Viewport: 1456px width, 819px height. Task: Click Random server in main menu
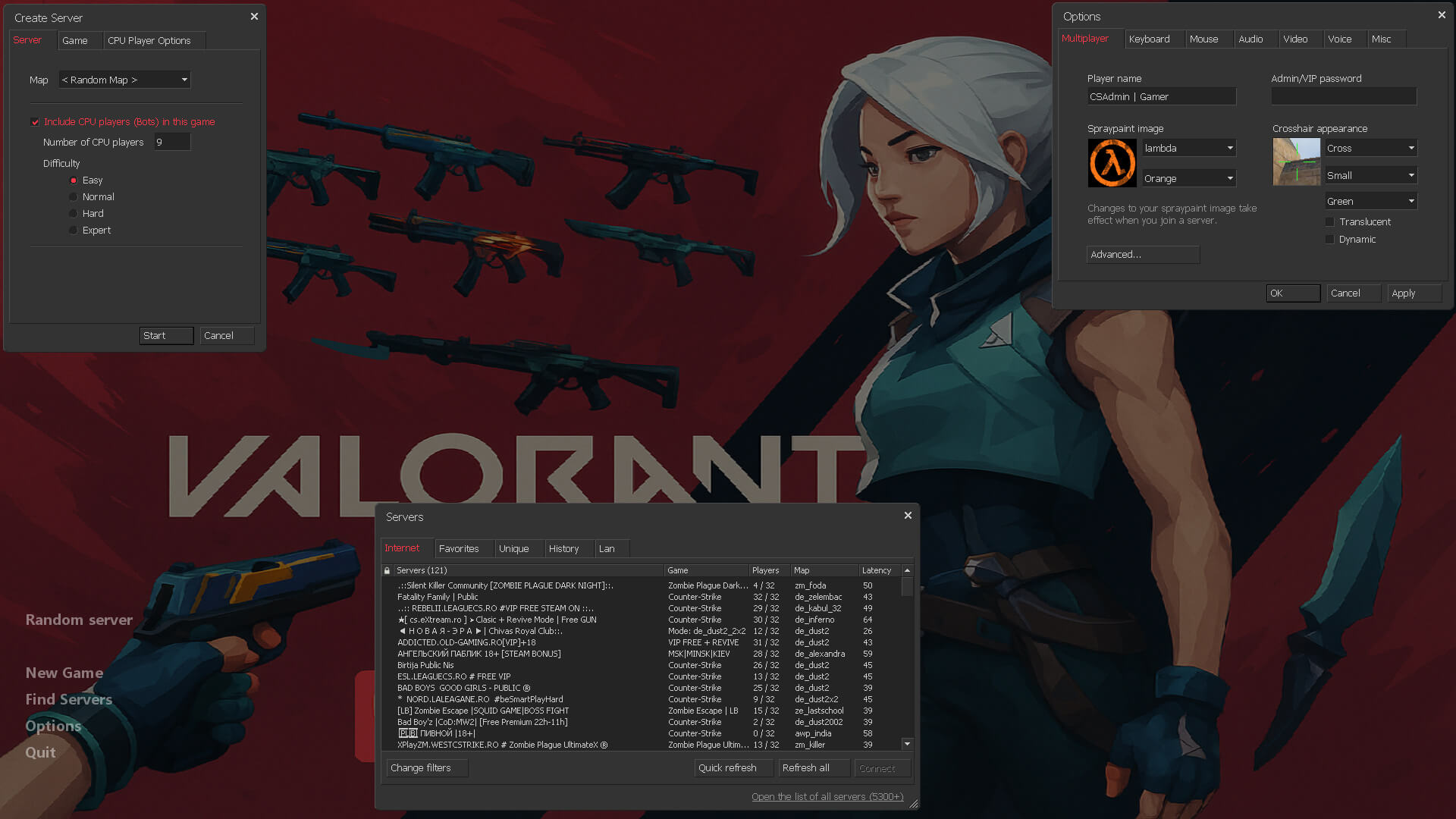[x=79, y=620]
